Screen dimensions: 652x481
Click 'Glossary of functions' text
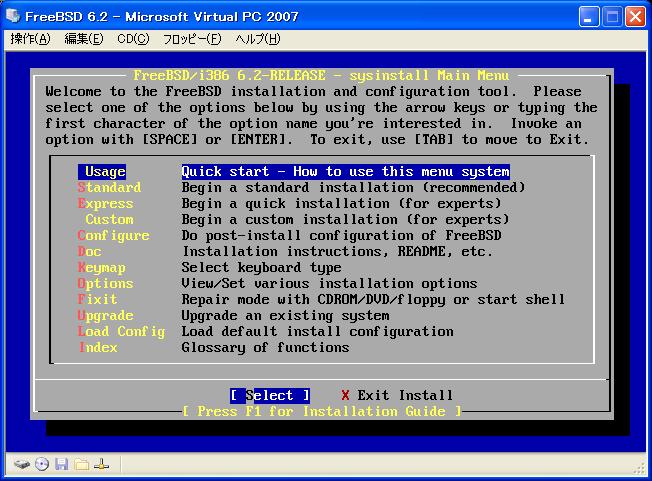tap(266, 348)
